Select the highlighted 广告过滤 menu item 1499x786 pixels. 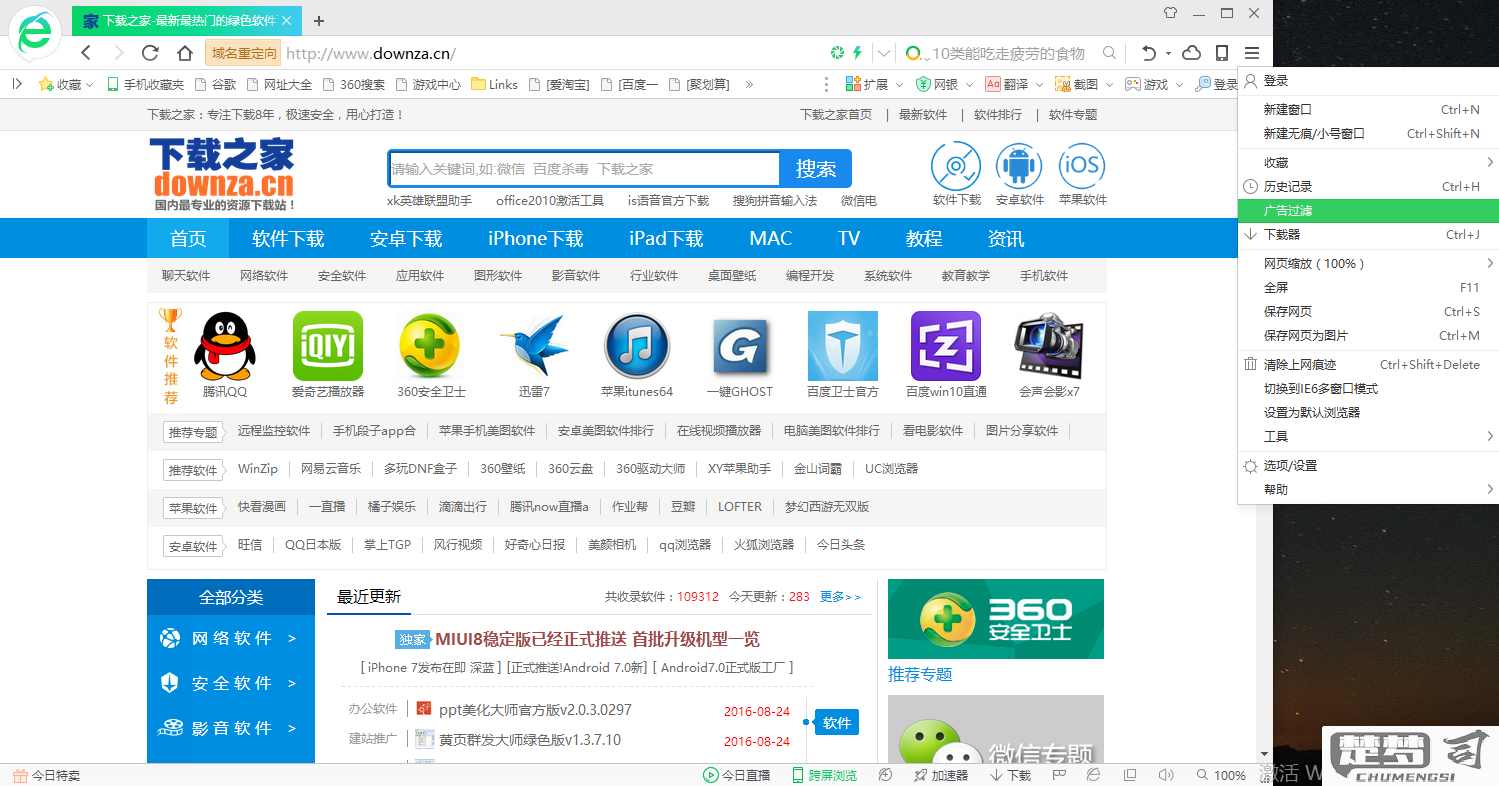1368,211
